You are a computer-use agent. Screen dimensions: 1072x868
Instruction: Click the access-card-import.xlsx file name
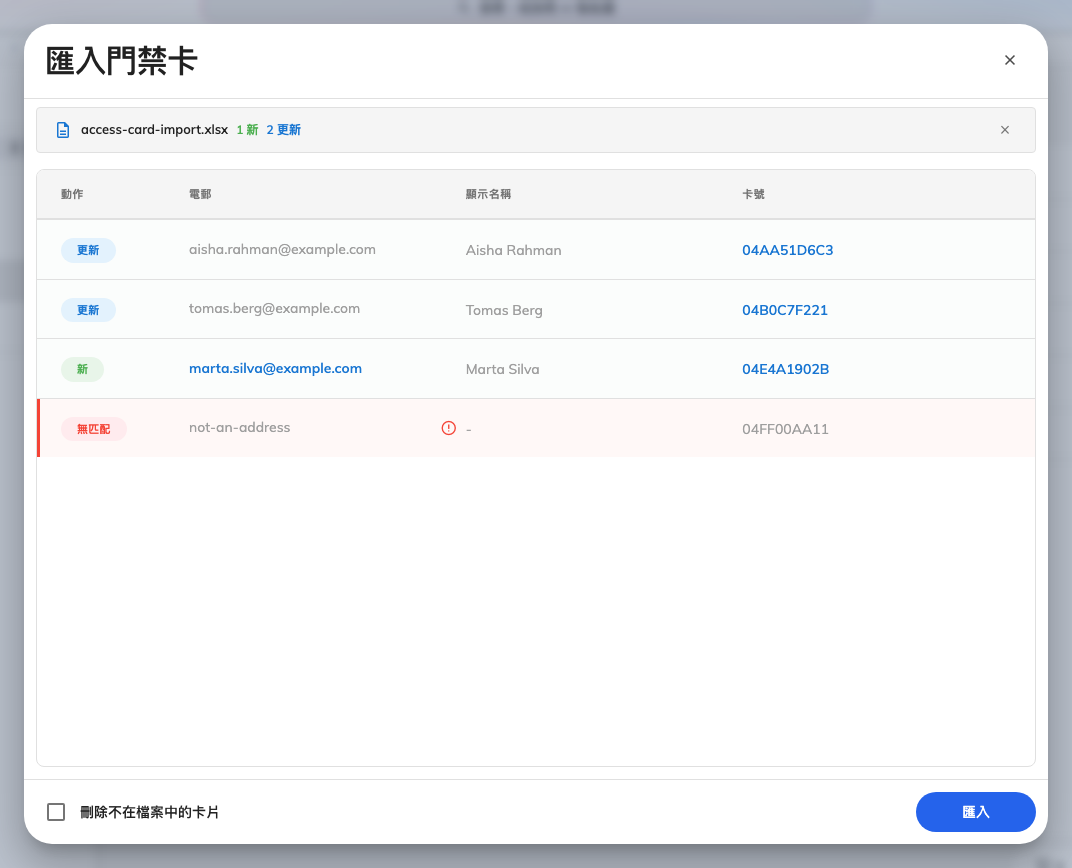[x=155, y=130]
